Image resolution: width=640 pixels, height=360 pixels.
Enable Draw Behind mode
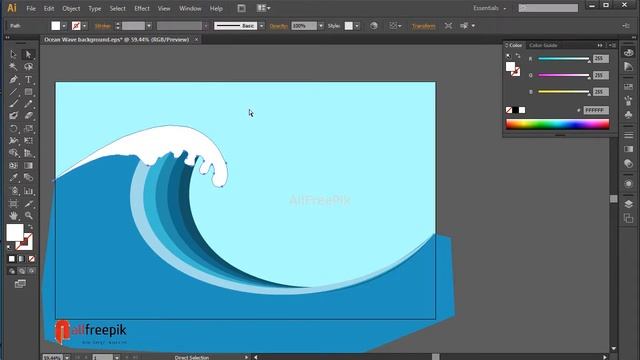[21, 271]
